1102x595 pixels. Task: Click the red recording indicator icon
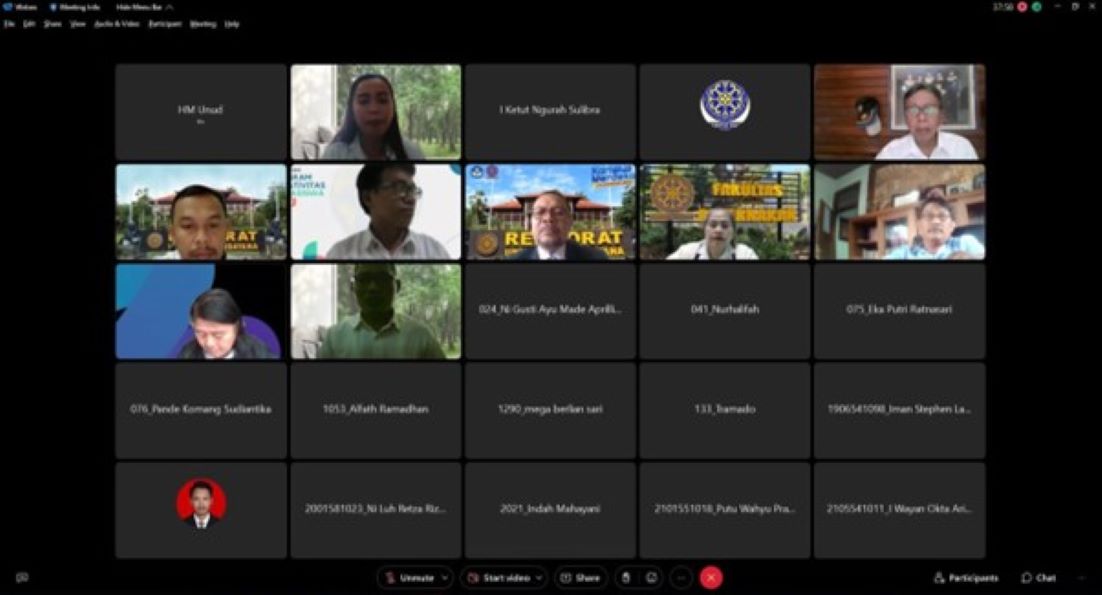click(x=1023, y=7)
